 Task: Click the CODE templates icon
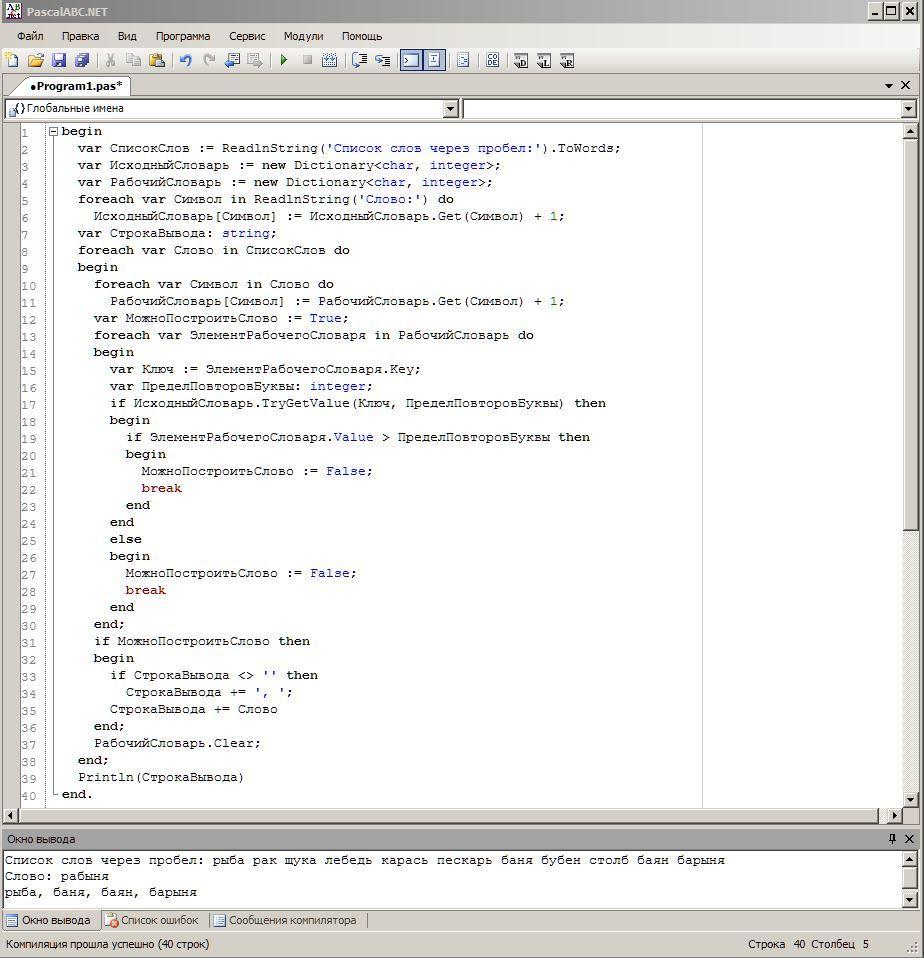pyautogui.click(x=493, y=60)
